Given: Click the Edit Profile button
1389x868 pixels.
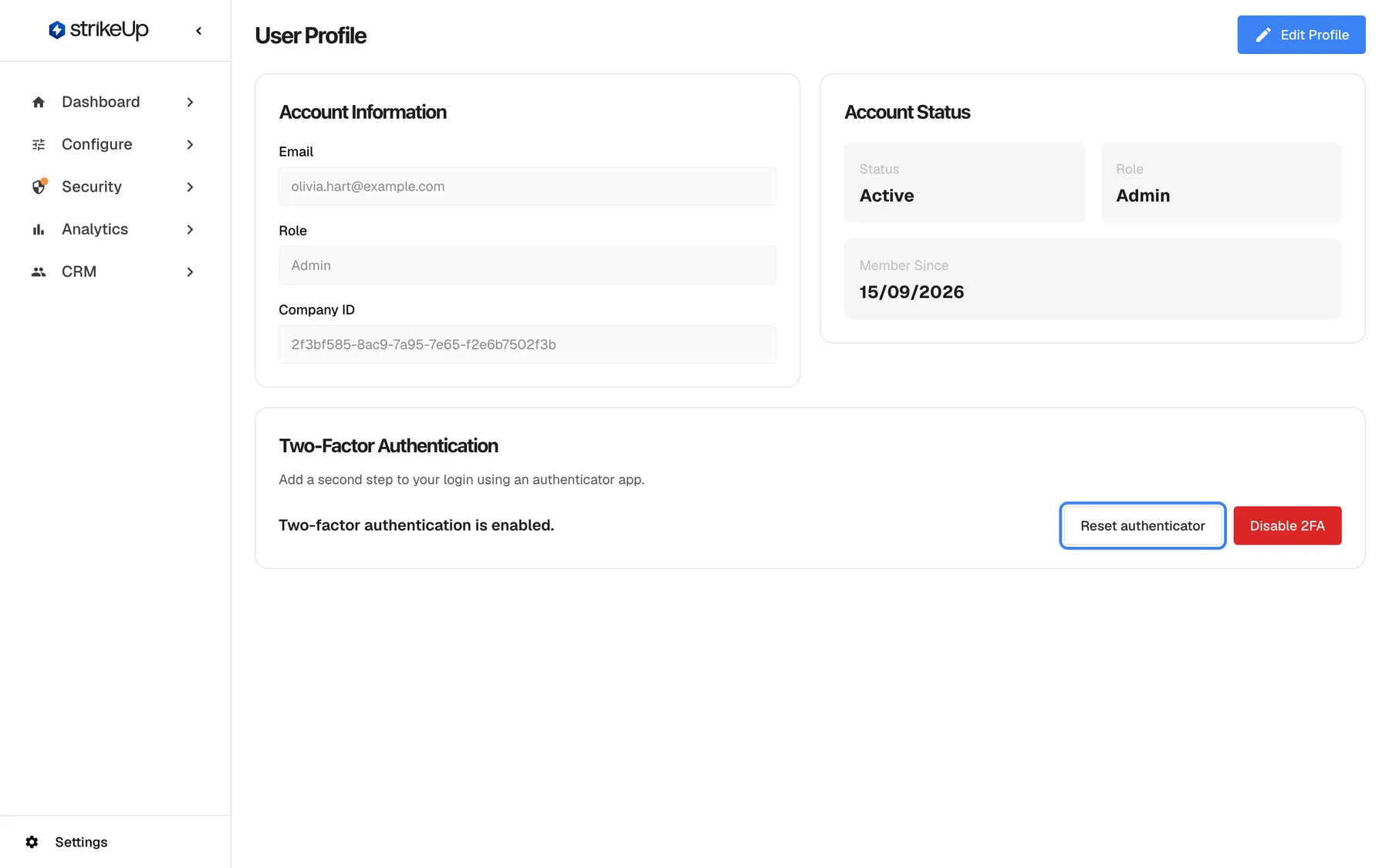Looking at the screenshot, I should [x=1301, y=35].
